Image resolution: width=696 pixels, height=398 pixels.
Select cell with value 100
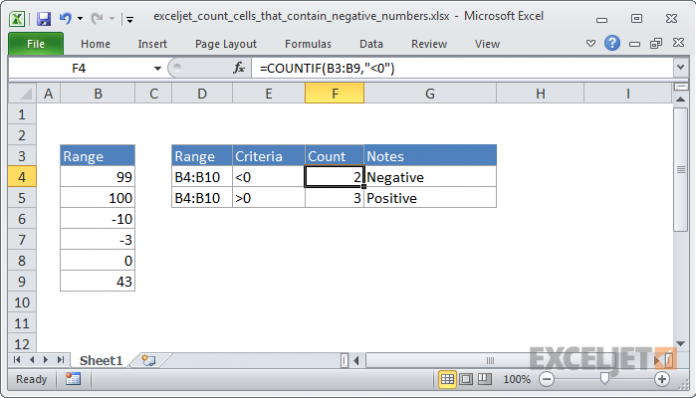point(98,197)
